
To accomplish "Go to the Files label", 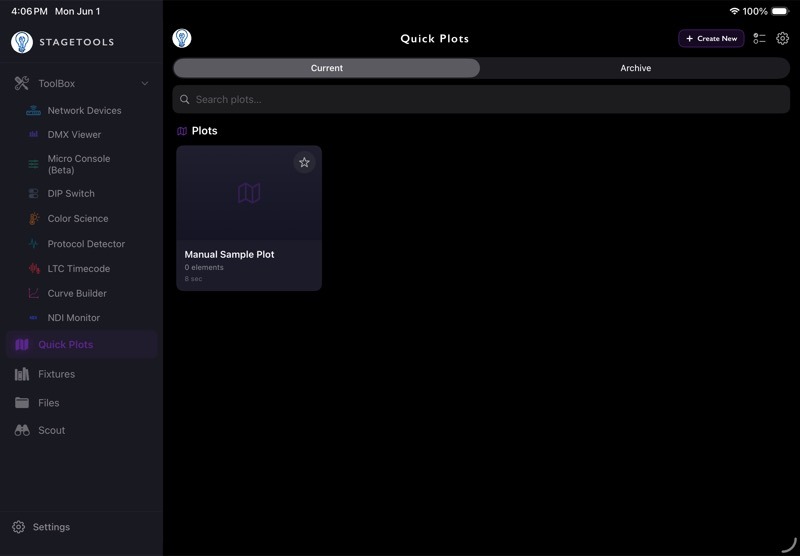I will point(48,402).
